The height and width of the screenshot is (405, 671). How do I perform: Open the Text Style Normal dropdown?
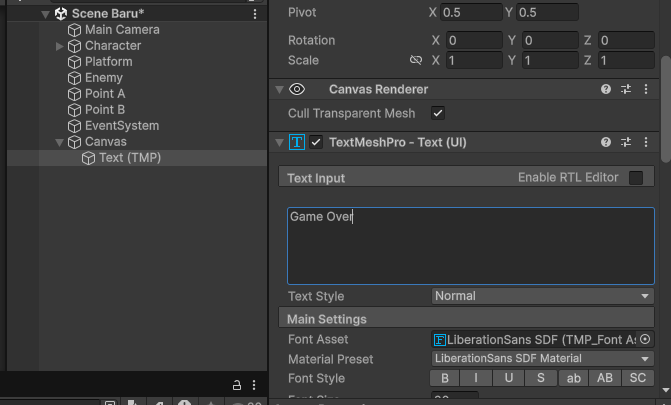tap(543, 296)
